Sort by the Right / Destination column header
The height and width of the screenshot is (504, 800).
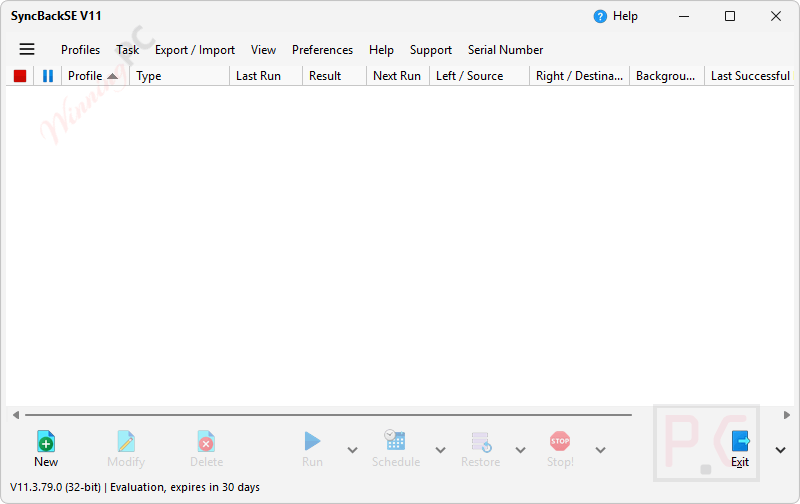click(x=579, y=76)
